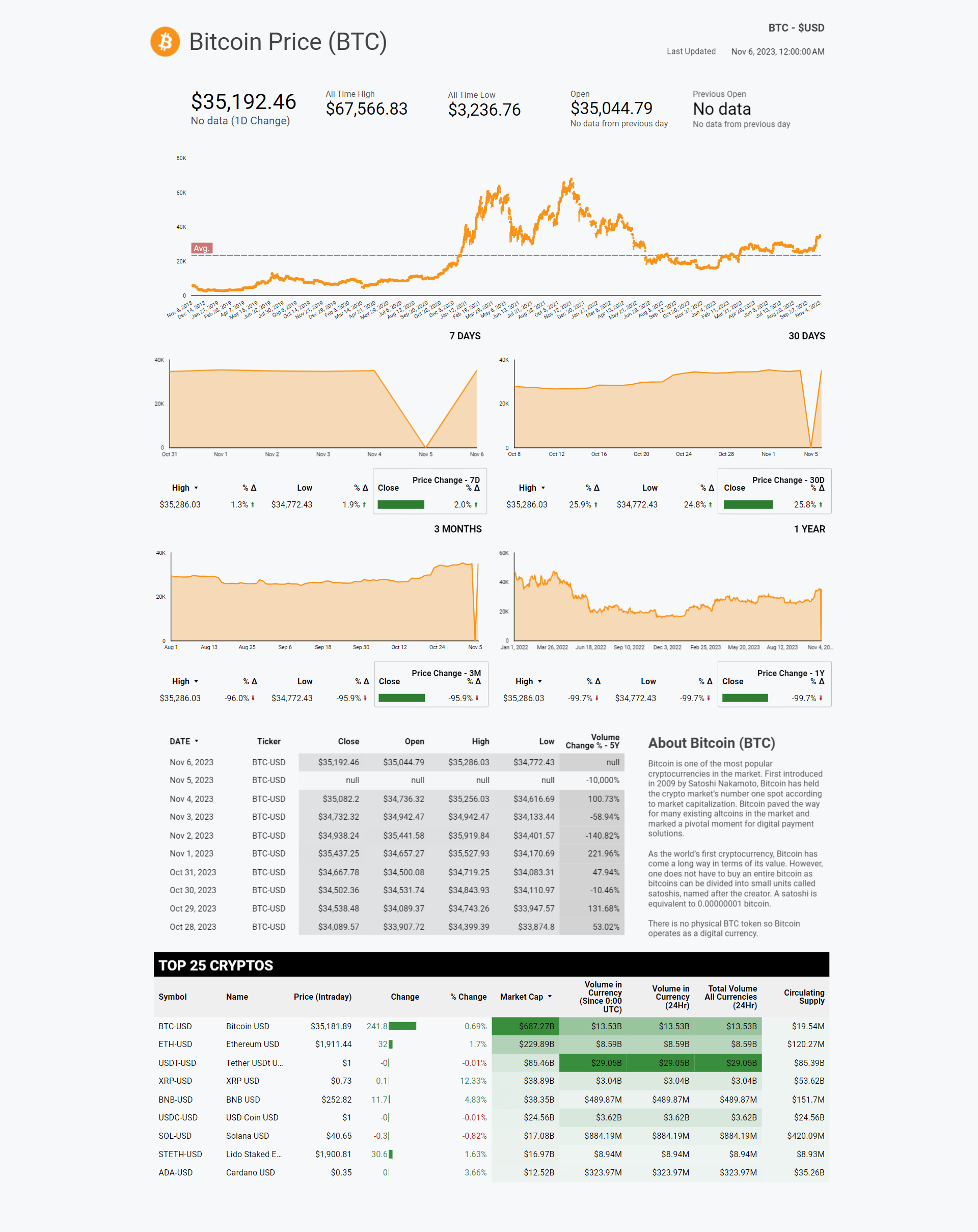Click Tether $29.05B volume since 0:00 UTC cell
Viewport: 978px width, 1232px height.
[x=593, y=1063]
